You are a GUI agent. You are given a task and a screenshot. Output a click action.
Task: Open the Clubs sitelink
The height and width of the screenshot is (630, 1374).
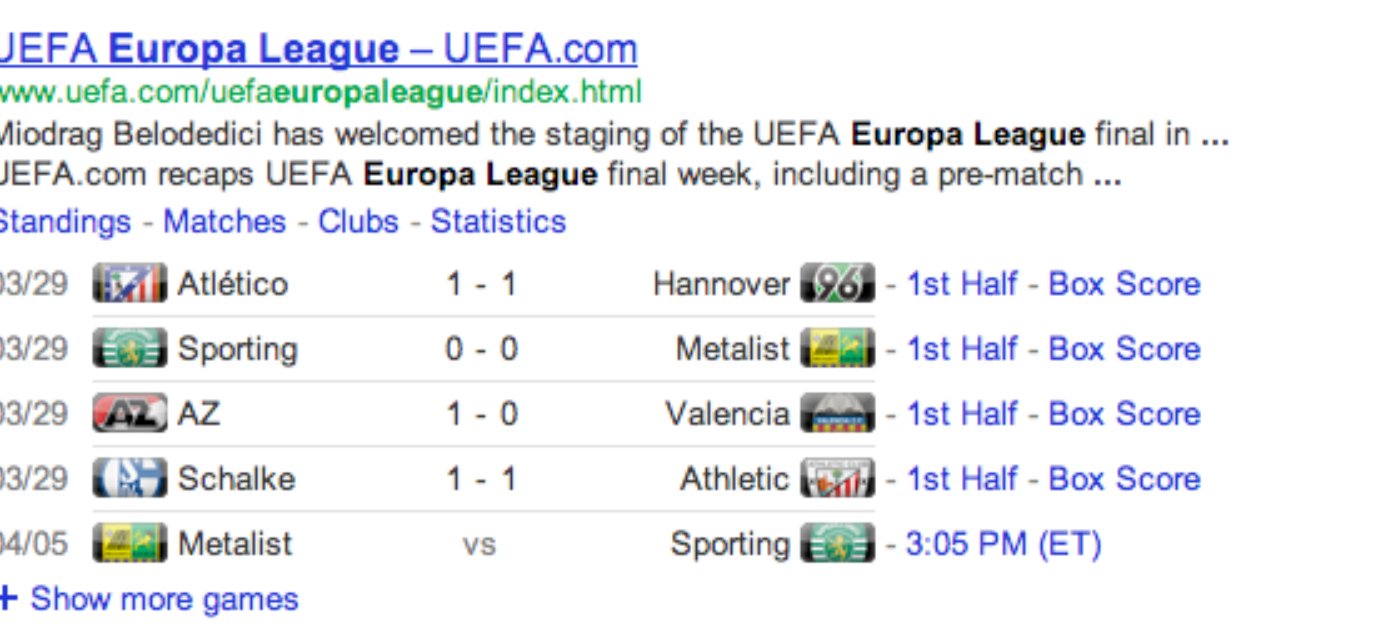(x=358, y=221)
